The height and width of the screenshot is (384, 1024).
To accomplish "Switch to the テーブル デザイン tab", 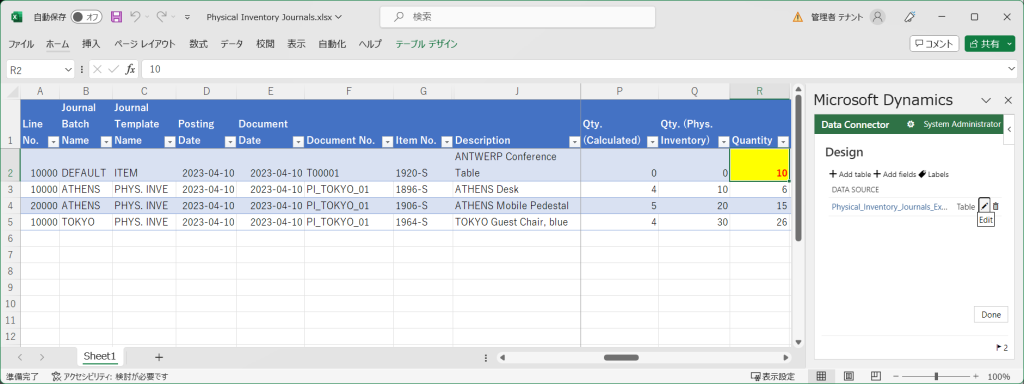I will [426, 44].
